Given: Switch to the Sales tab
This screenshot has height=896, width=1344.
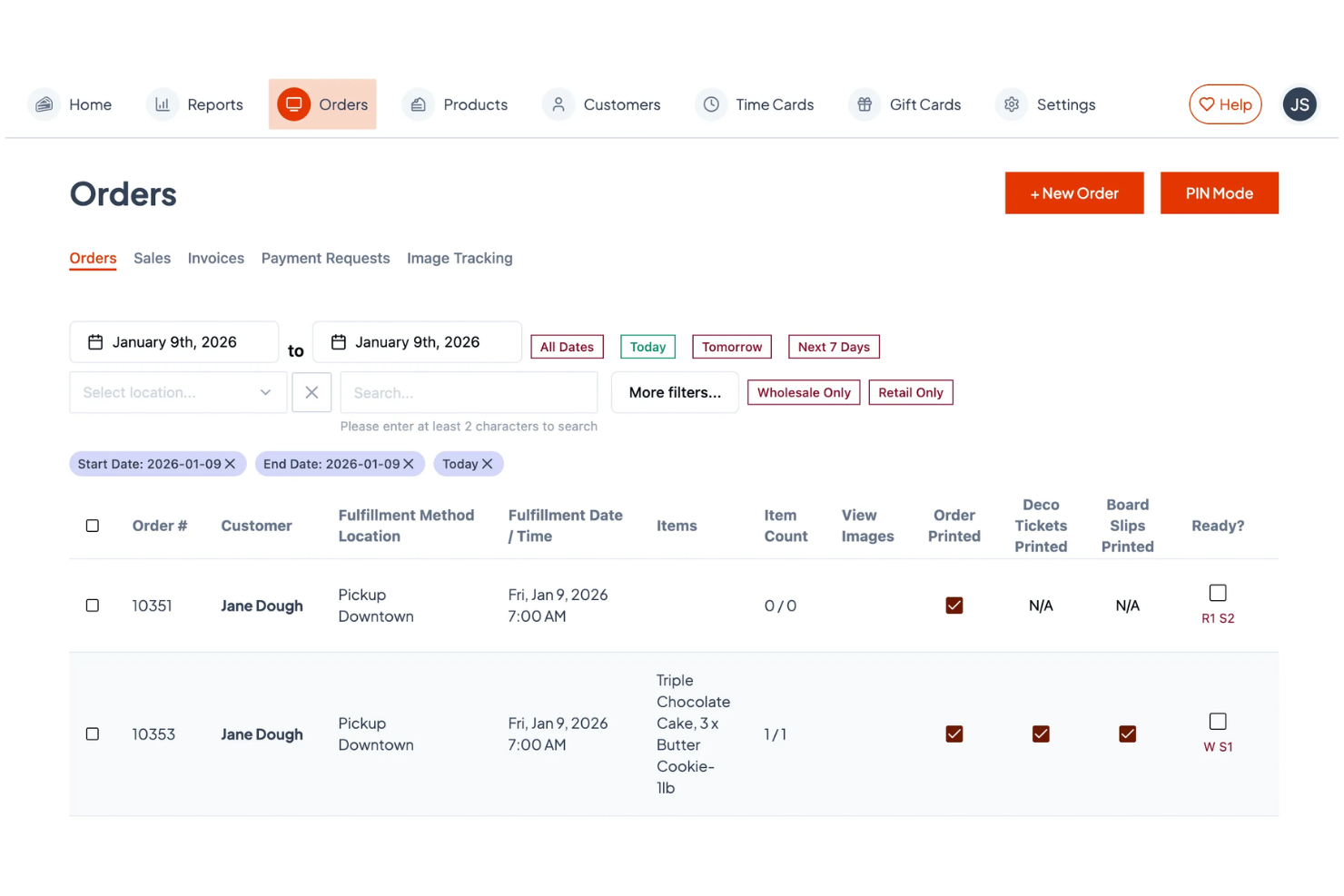Looking at the screenshot, I should 152,259.
